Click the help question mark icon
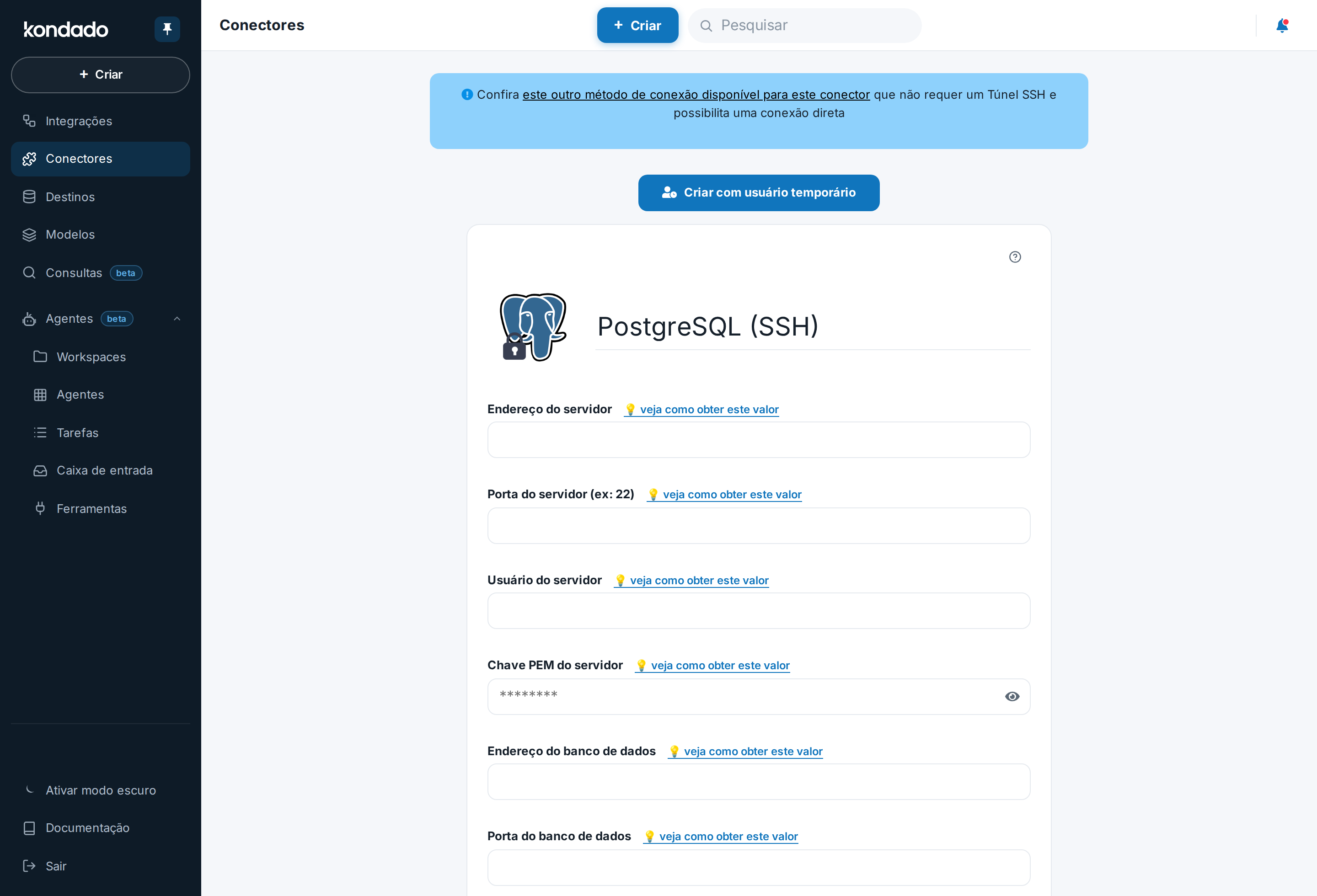The image size is (1317, 896). point(1015,257)
